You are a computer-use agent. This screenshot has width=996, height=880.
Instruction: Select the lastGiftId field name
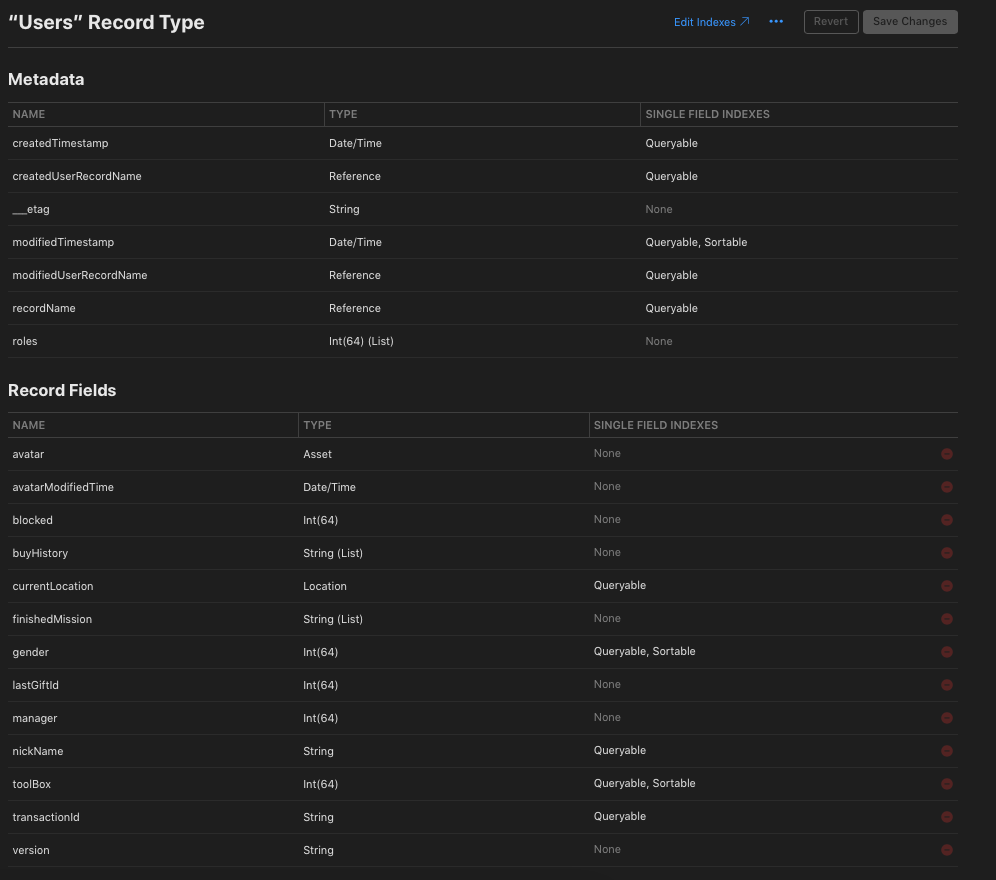36,686
